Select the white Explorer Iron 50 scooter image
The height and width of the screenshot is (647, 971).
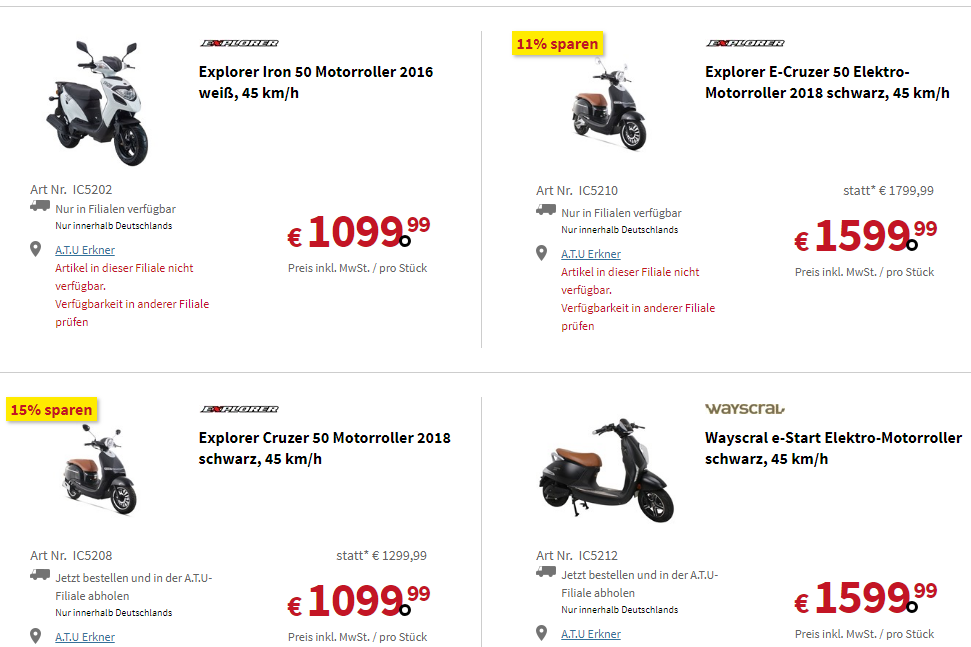point(96,102)
